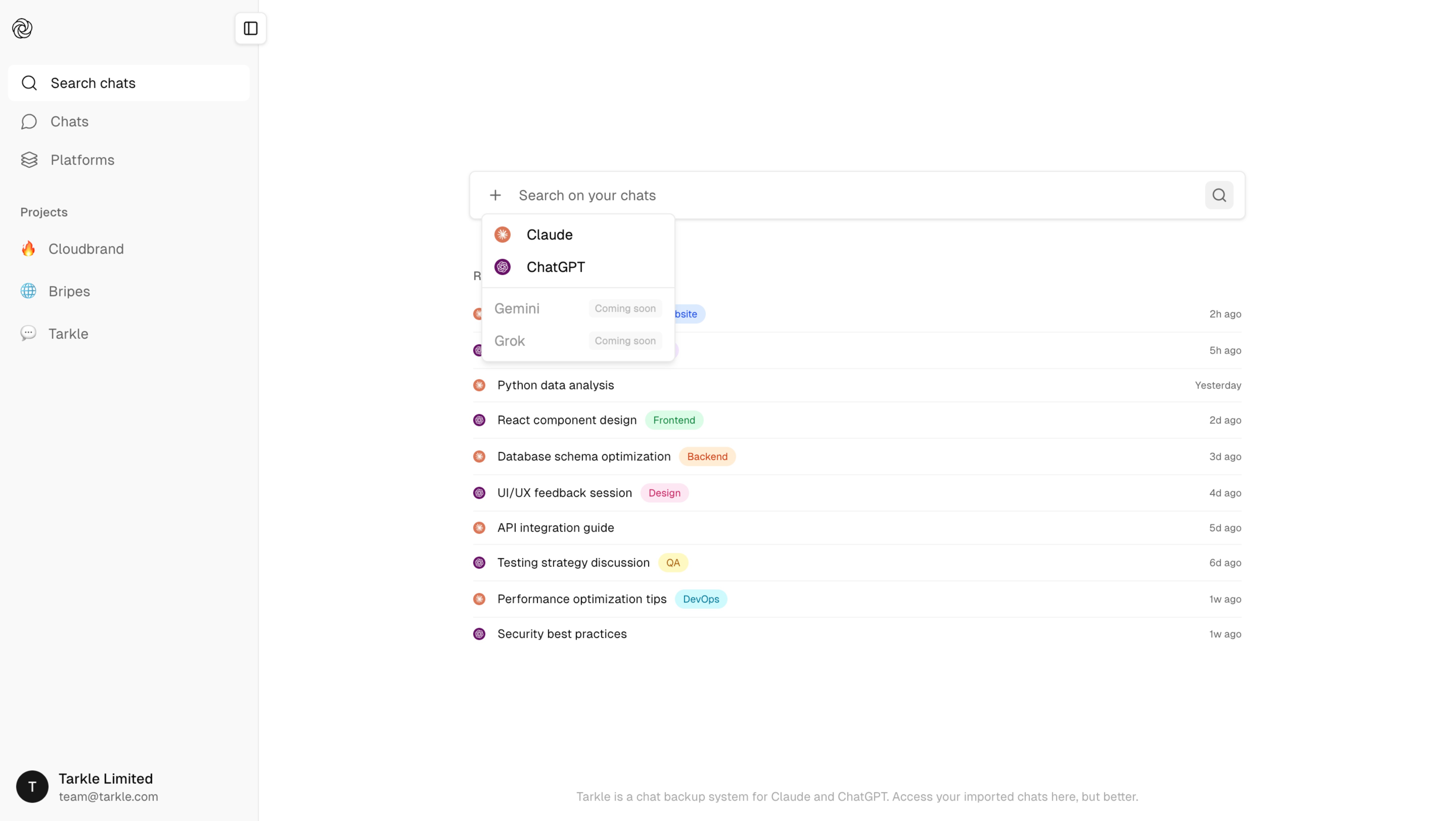Select Claude from platform dropdown
This screenshot has width=1456, height=821.
549,235
